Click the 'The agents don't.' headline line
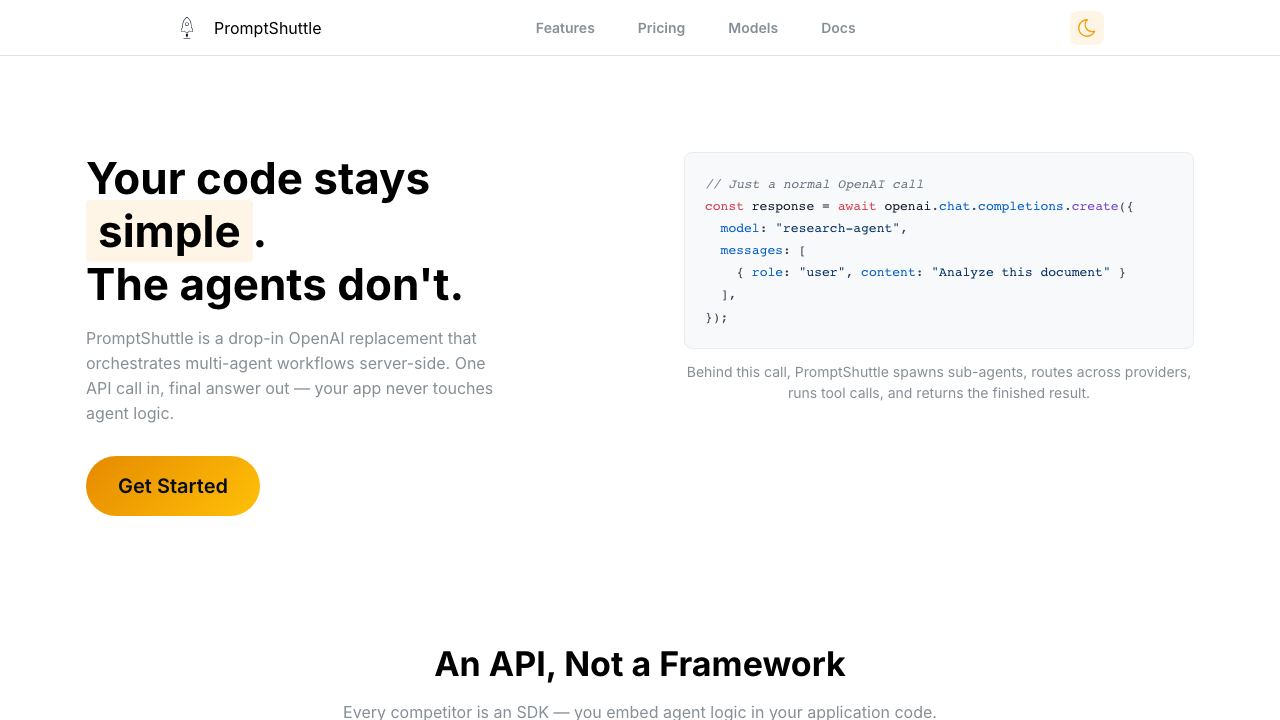Viewport: 1280px width, 720px height. (275, 285)
